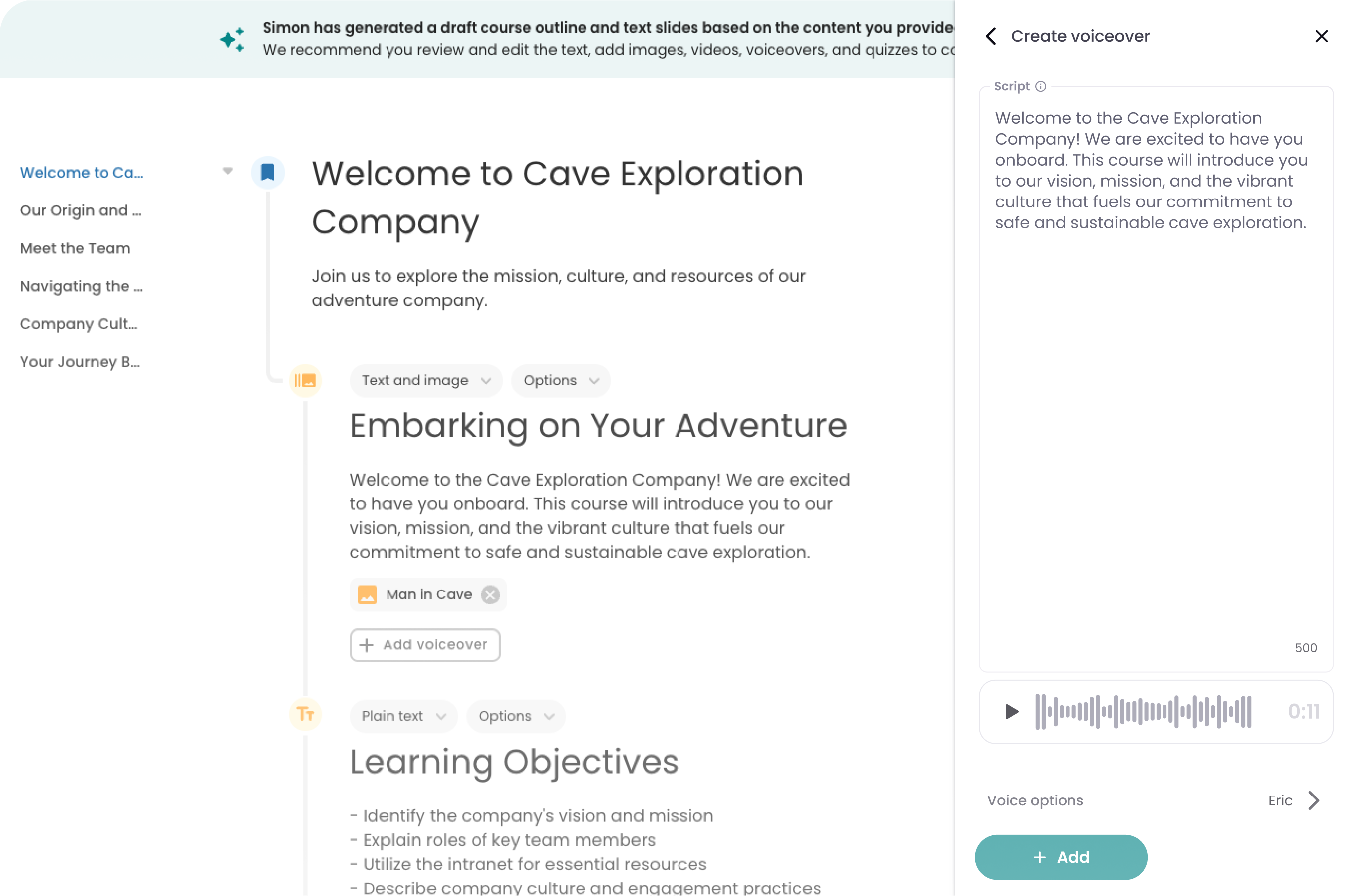Open the Text and image dropdown
Screen dimensions: 1358x896
pos(426,380)
